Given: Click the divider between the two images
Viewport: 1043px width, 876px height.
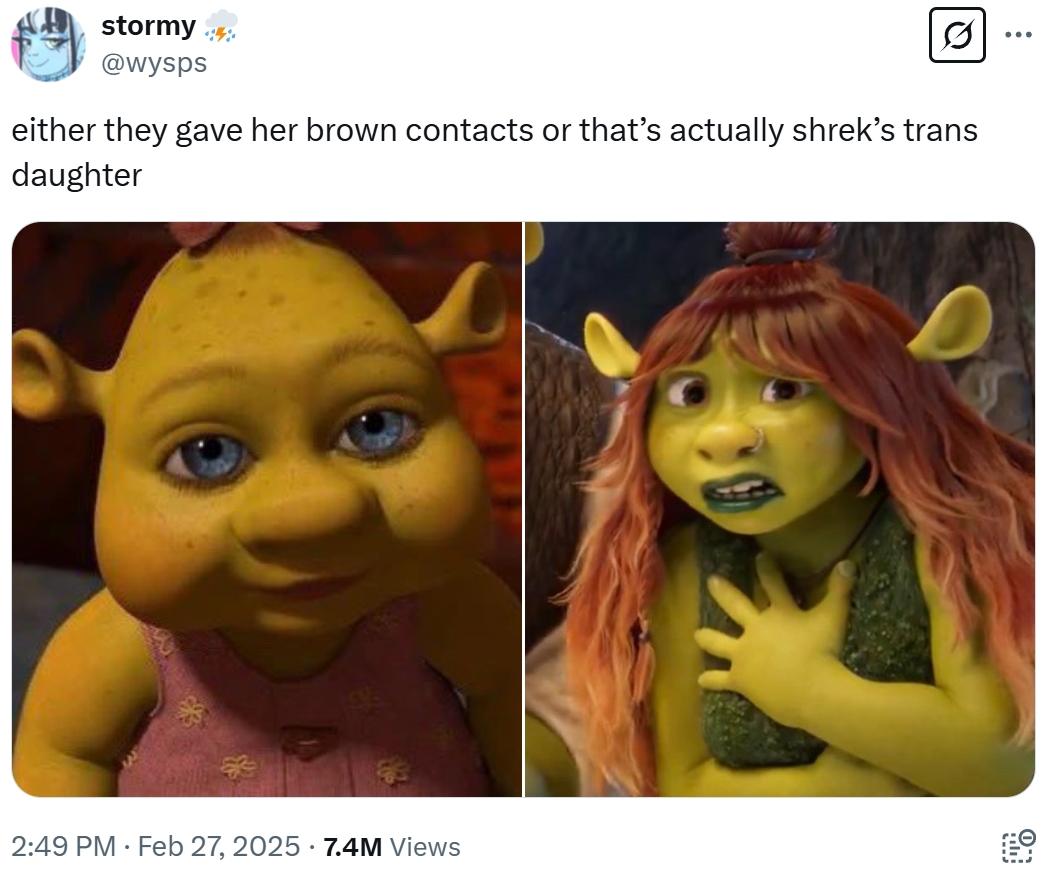Looking at the screenshot, I should click(x=523, y=509).
